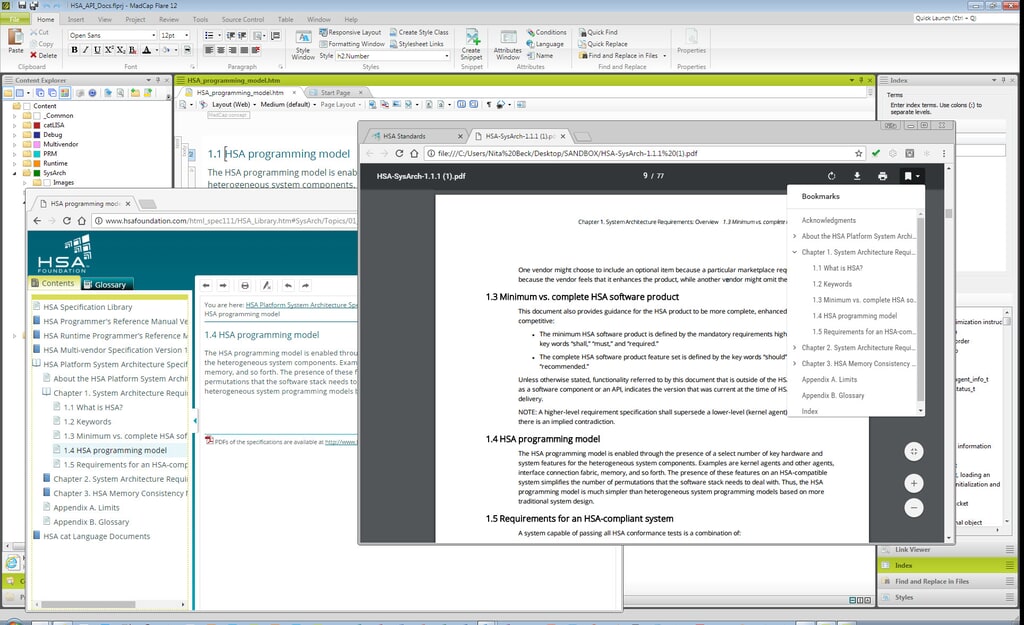
Task: Switch to Glossary tab in HSA help
Action: pos(106,284)
